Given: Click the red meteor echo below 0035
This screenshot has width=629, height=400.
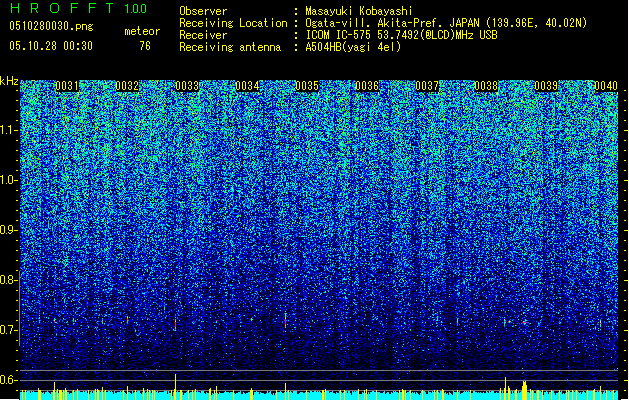Looking at the screenshot, I should click(x=286, y=321).
